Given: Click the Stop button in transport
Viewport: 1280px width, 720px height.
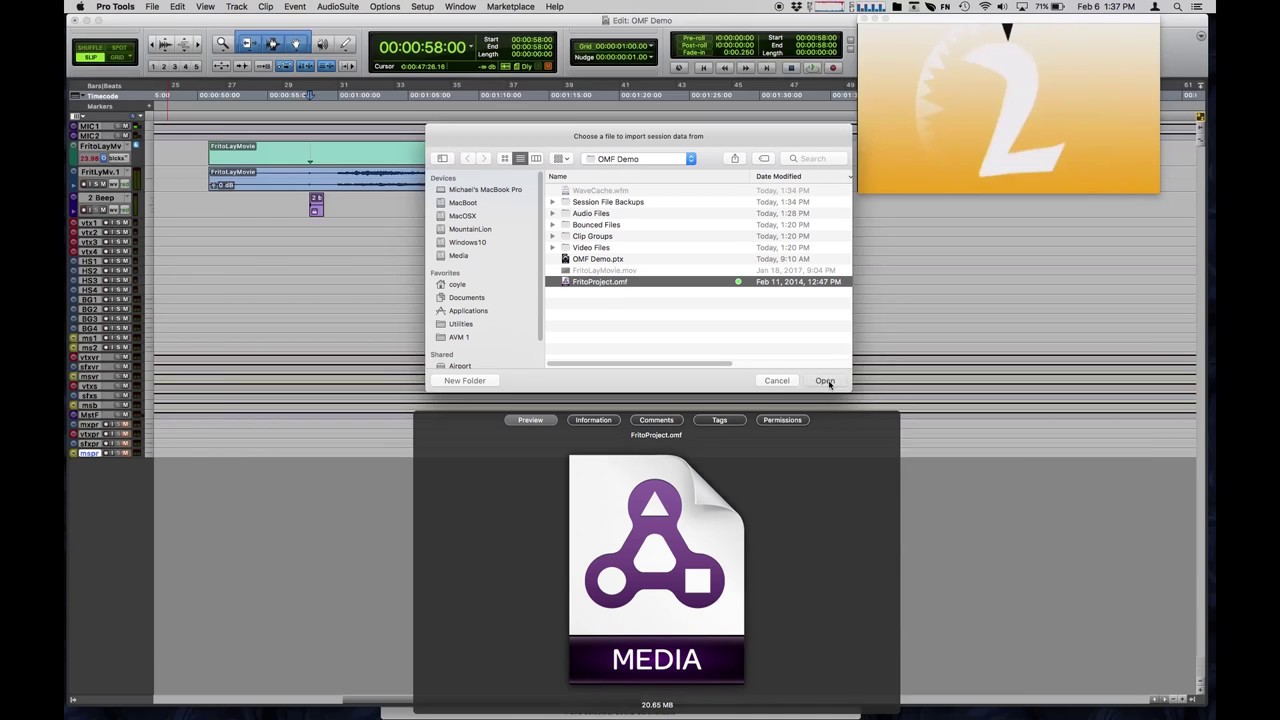Looking at the screenshot, I should pyautogui.click(x=791, y=68).
